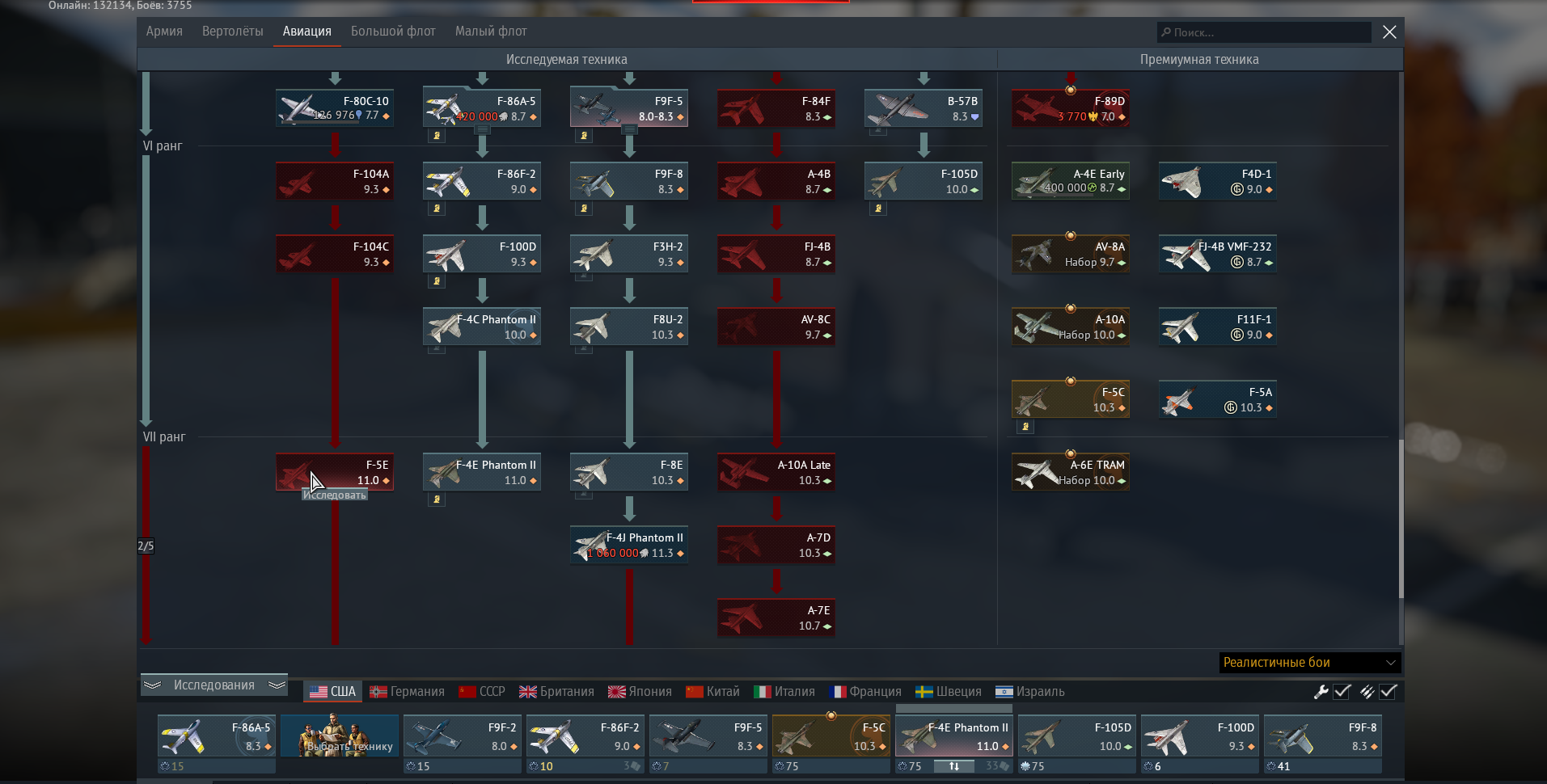Collapse the 'Исследования' research panel
The width and height of the screenshot is (1547, 784).
214,685
